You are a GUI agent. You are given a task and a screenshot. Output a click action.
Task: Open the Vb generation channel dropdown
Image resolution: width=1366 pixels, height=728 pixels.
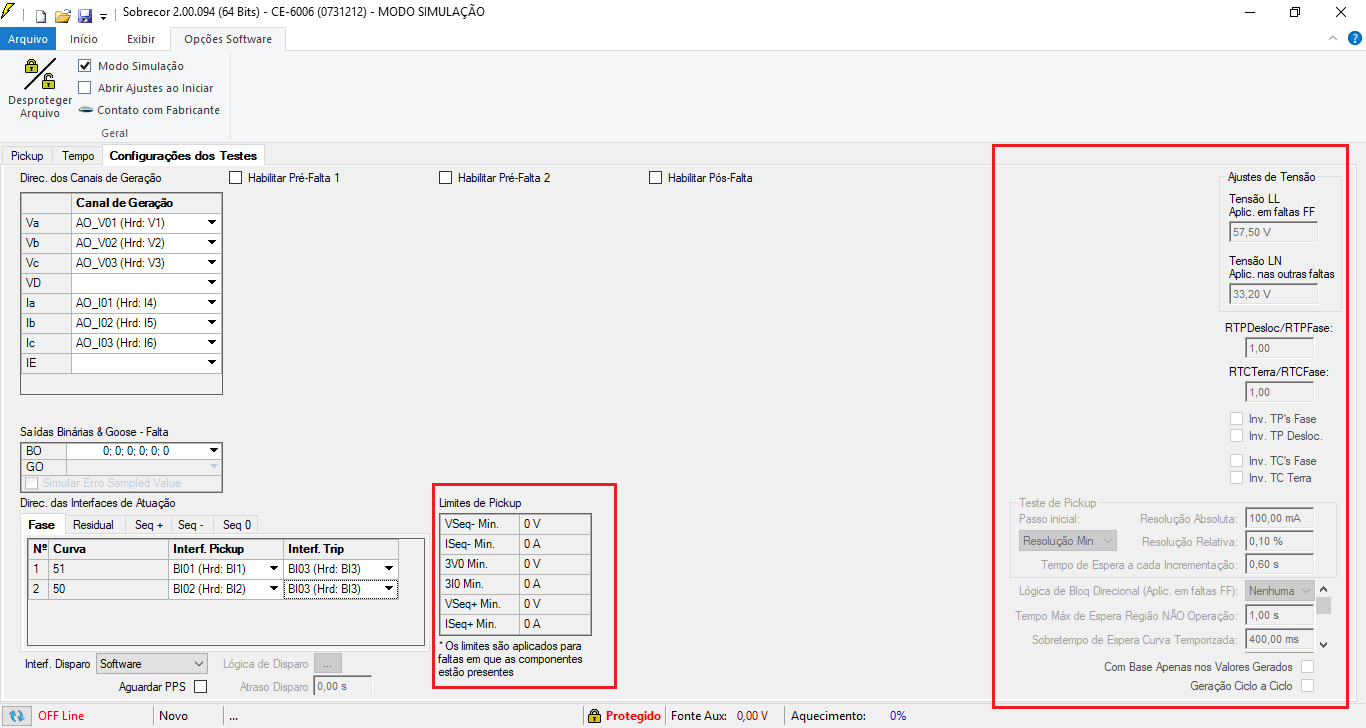pos(212,243)
